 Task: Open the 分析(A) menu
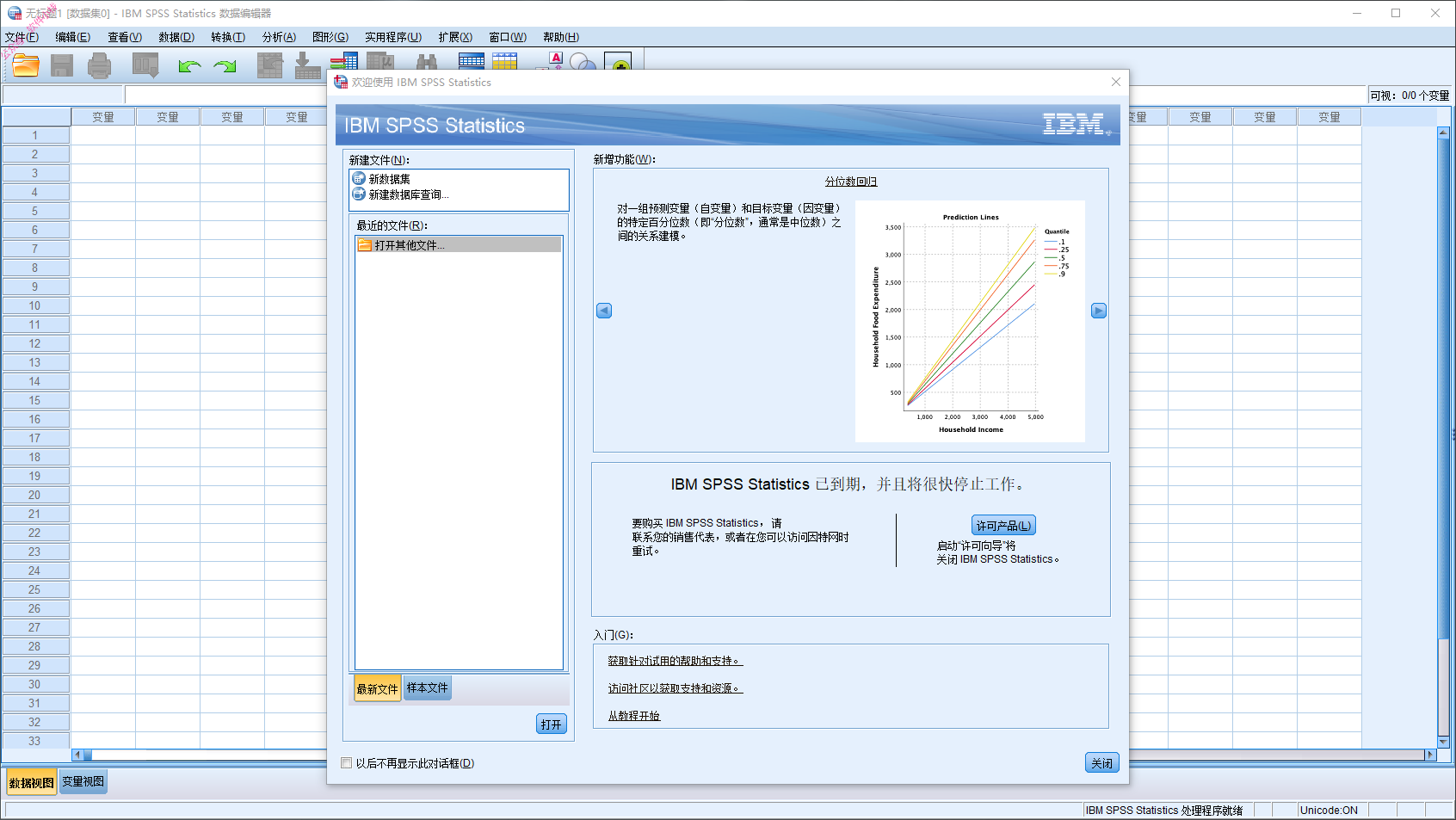coord(279,37)
